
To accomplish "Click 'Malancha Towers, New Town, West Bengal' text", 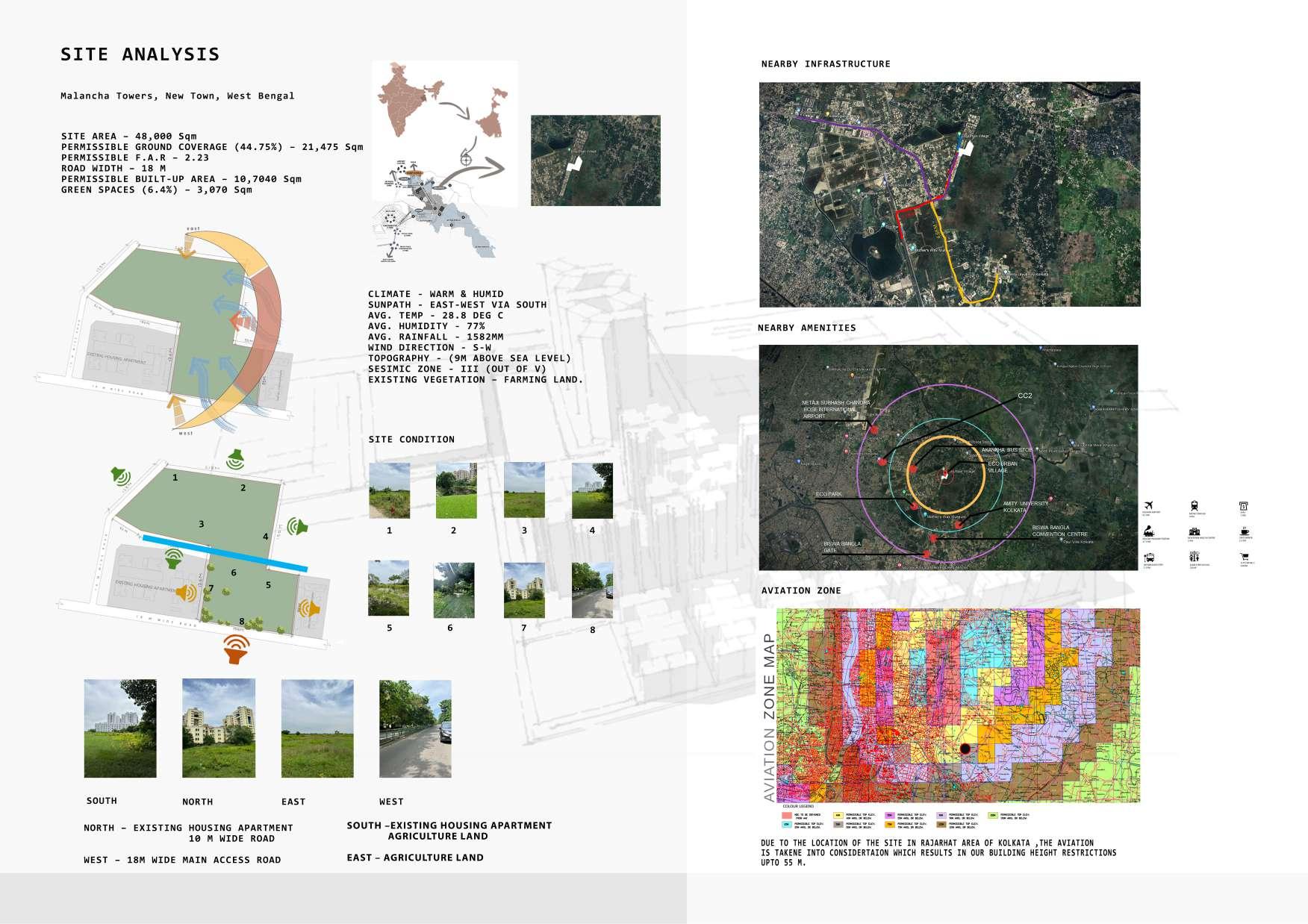I will 178,96.
